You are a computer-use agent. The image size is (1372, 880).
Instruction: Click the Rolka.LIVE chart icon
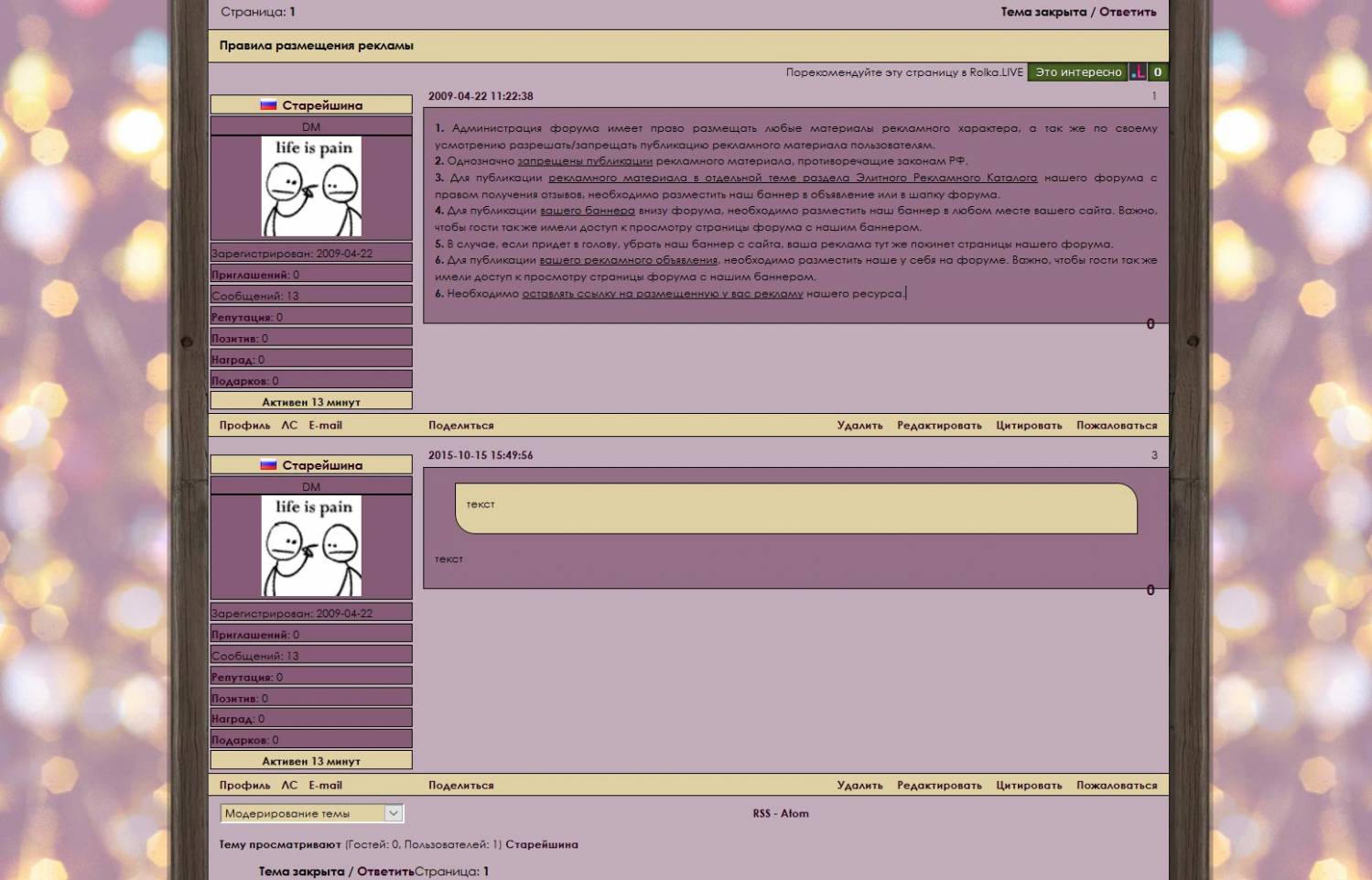click(1138, 72)
